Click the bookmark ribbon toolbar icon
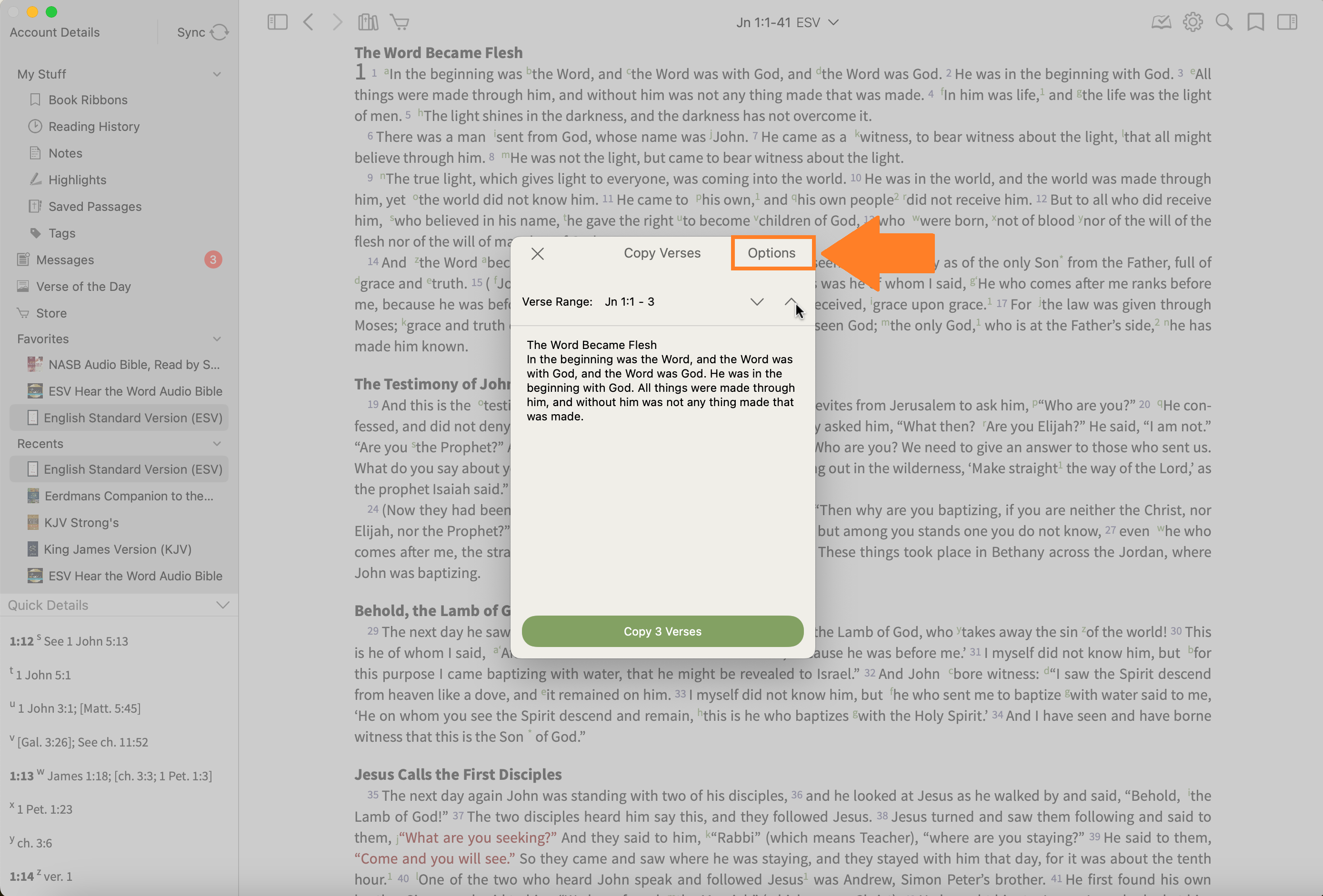This screenshot has height=896, width=1323. tap(1255, 22)
